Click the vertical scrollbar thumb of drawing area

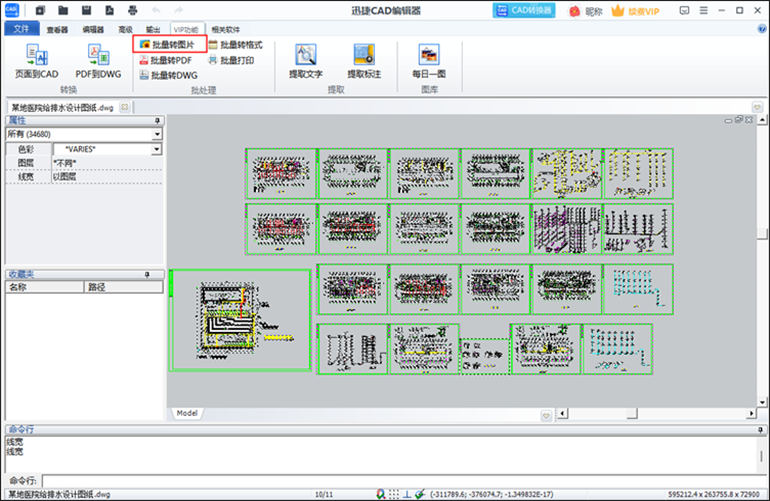click(762, 233)
